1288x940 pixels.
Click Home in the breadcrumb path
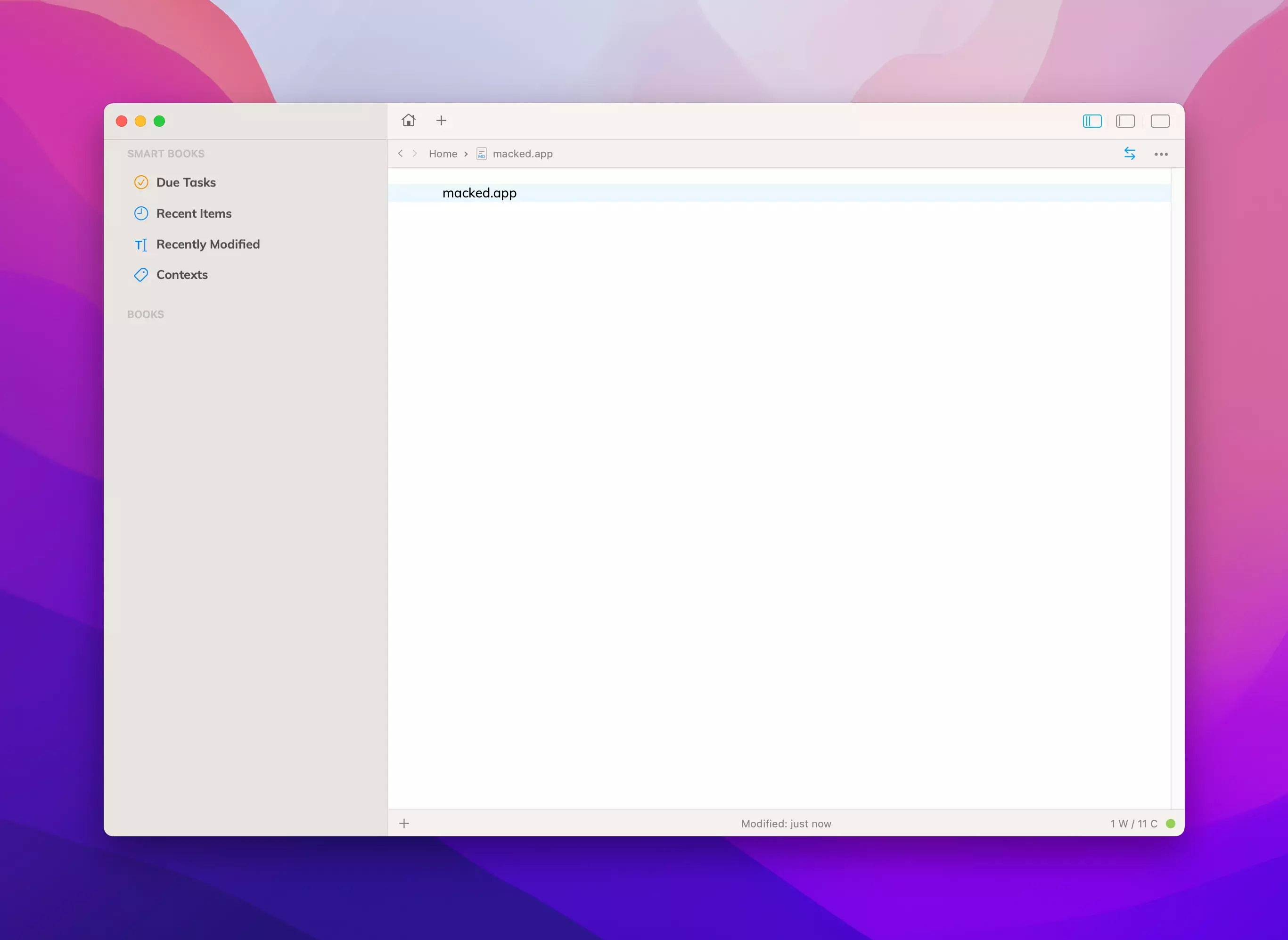pos(442,154)
